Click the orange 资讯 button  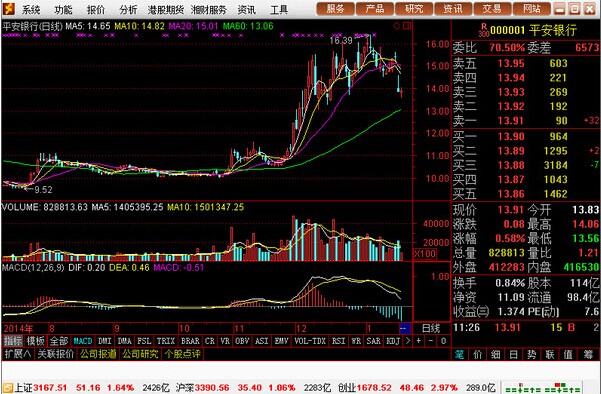[453, 8]
